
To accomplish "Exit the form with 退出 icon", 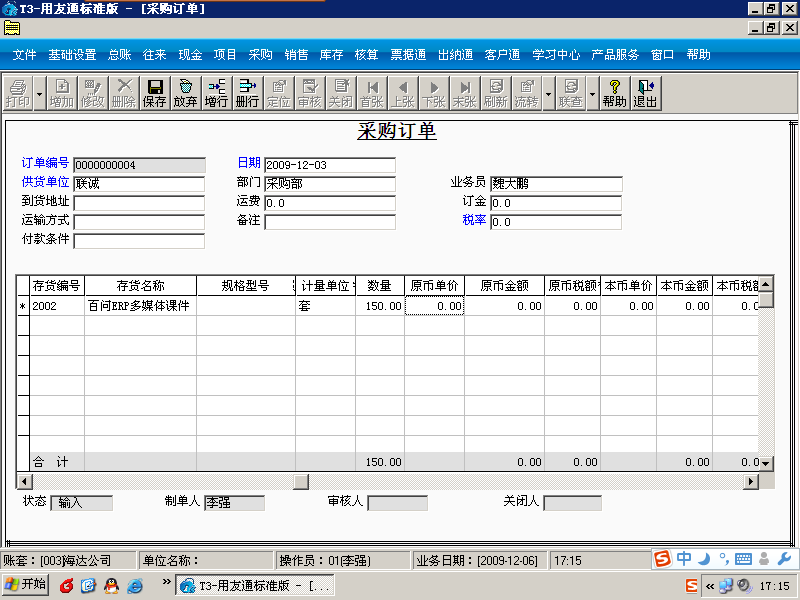I will 645,93.
